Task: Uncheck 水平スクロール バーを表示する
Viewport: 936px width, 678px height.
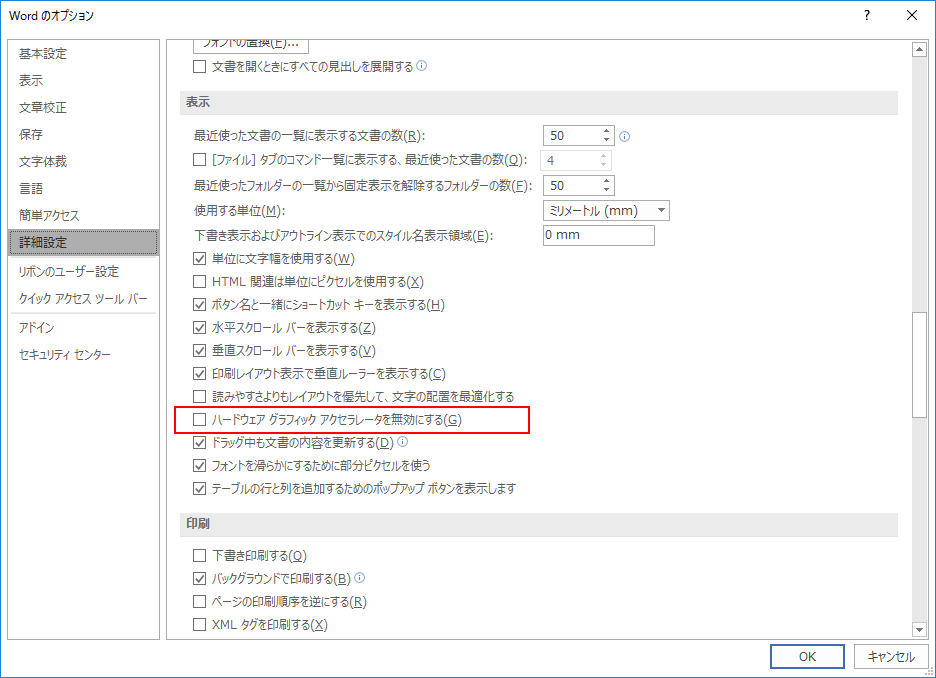Action: pyautogui.click(x=199, y=328)
